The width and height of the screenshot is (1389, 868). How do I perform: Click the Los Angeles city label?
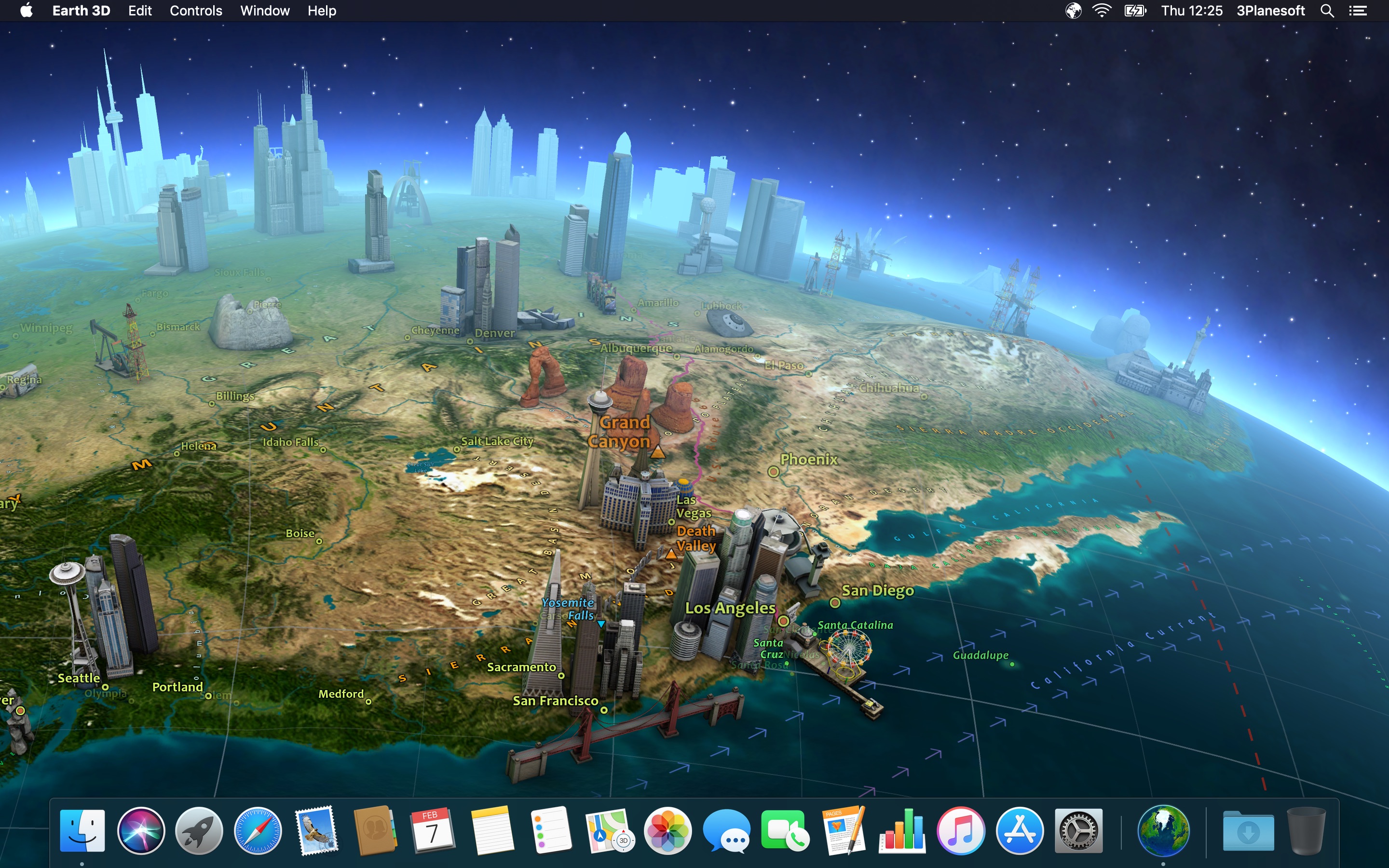[730, 608]
